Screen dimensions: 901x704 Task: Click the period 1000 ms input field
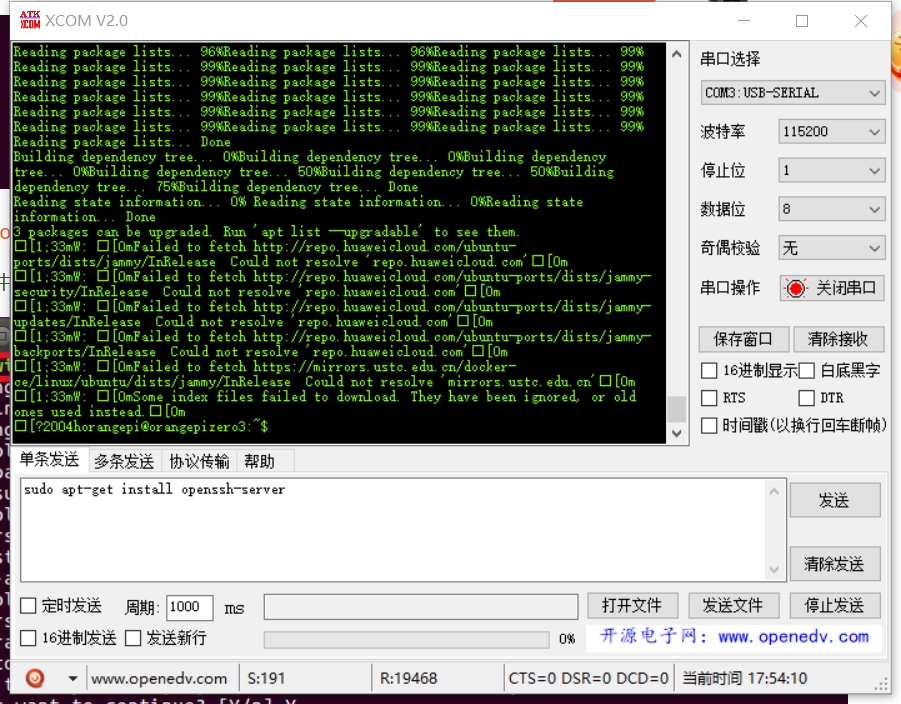[x=190, y=607]
